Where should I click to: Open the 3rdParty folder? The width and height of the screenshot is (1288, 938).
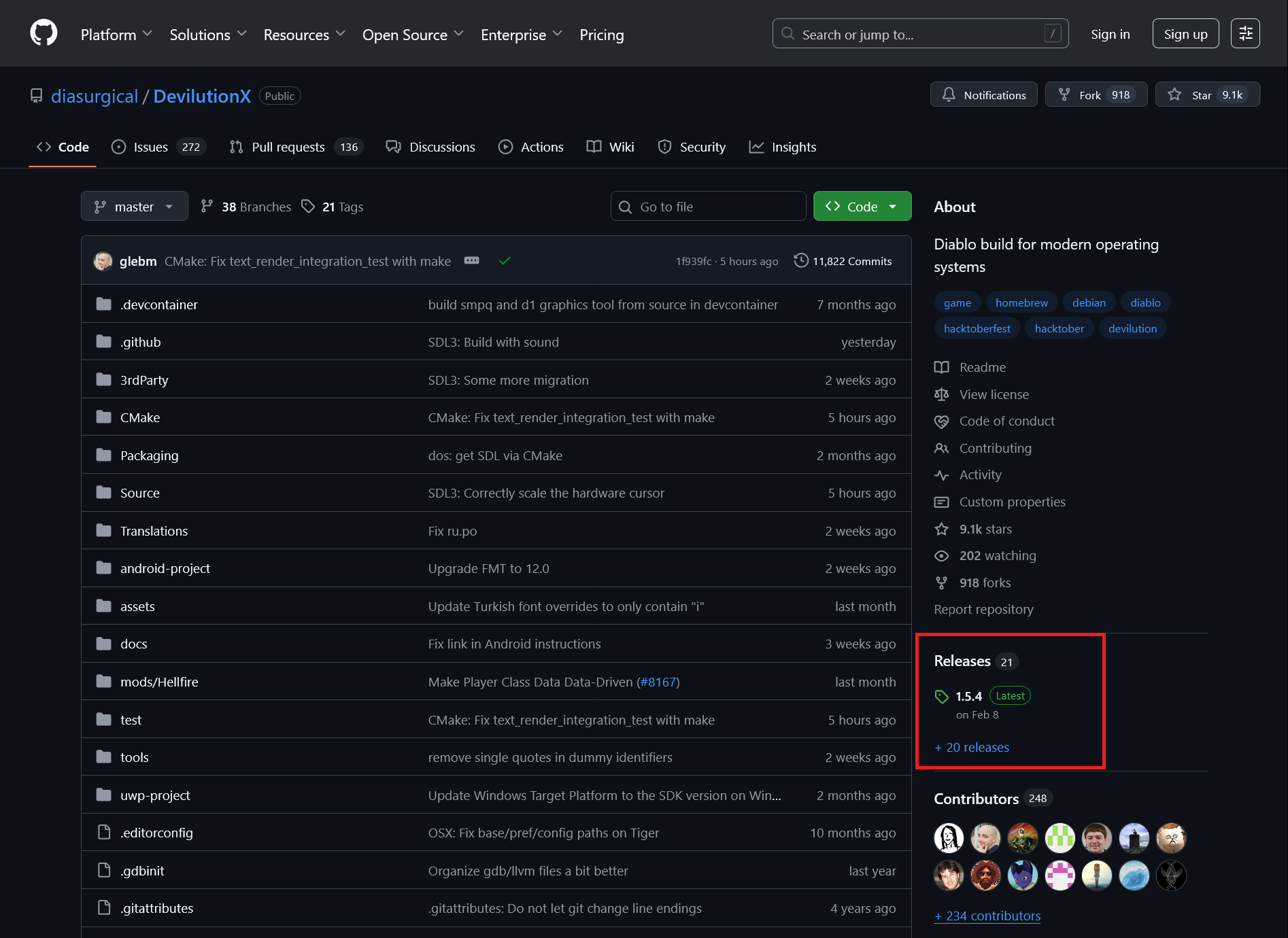click(144, 380)
